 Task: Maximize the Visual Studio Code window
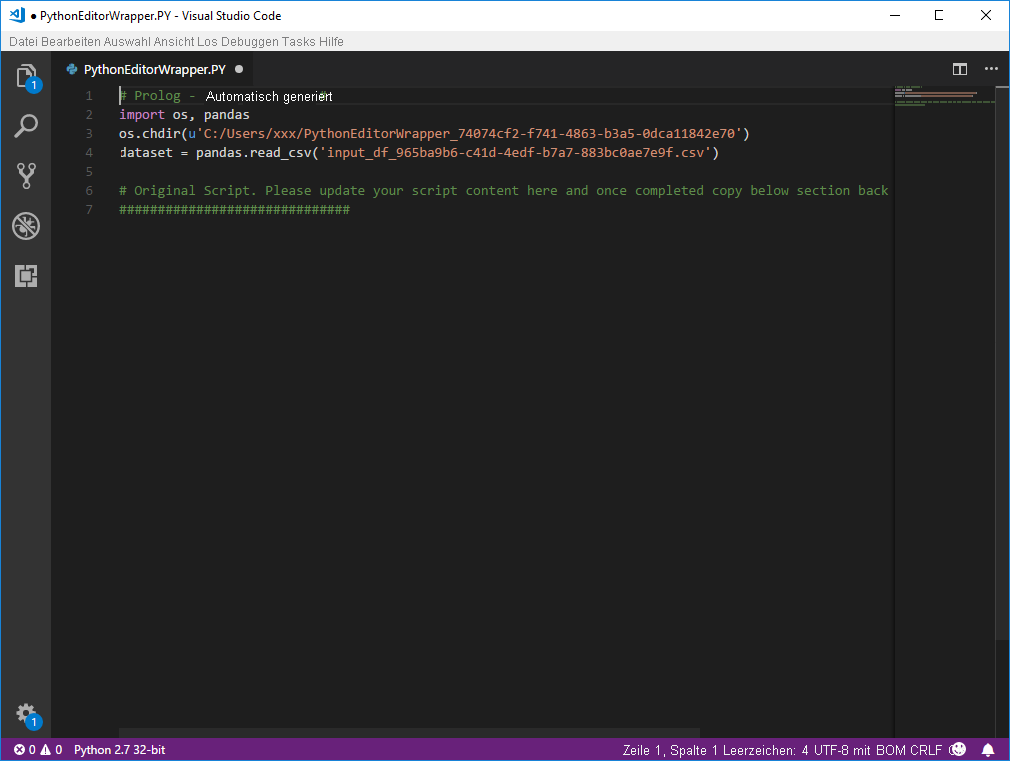coord(939,15)
